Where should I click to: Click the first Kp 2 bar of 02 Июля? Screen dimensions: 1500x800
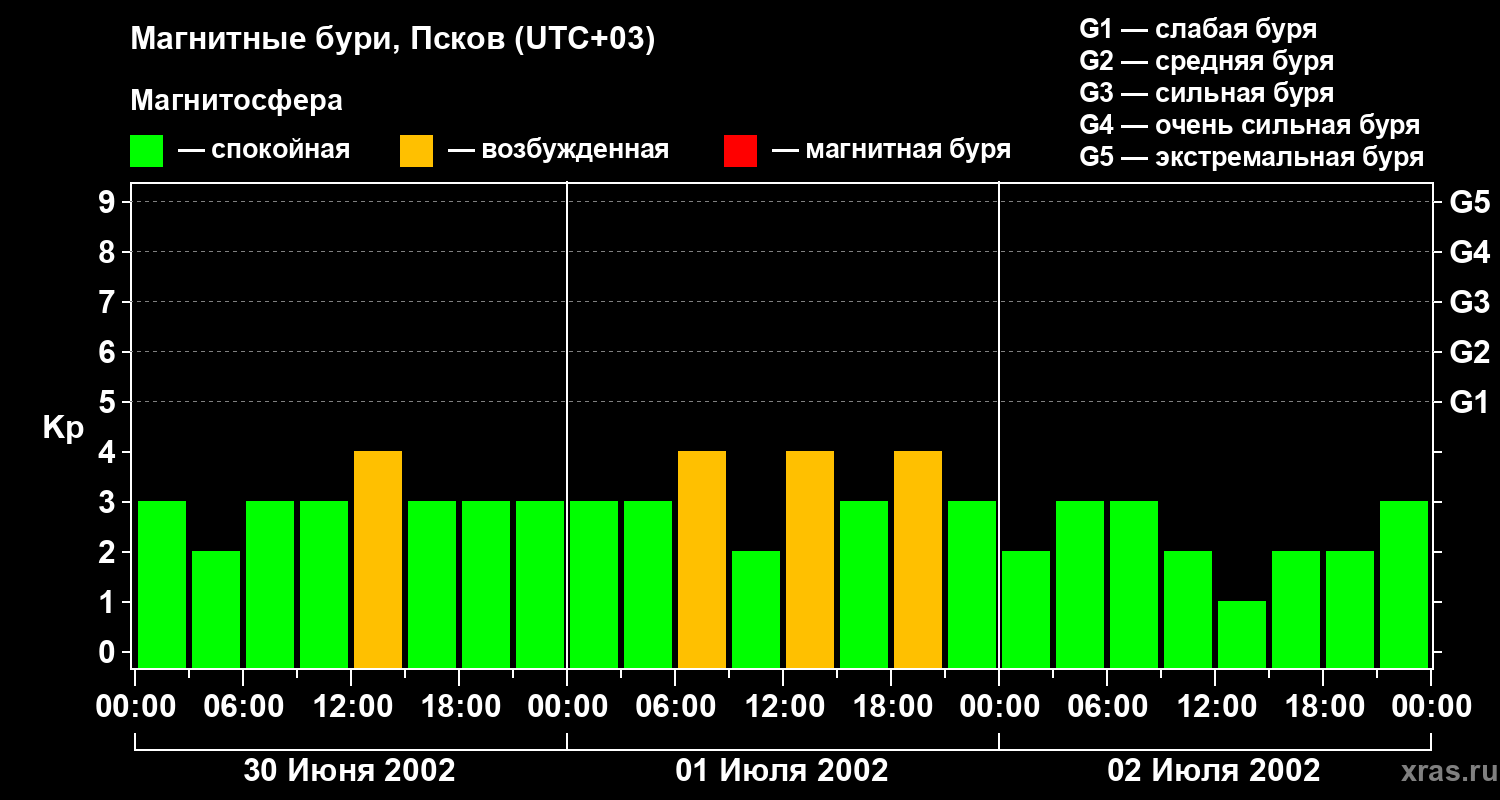1026,609
